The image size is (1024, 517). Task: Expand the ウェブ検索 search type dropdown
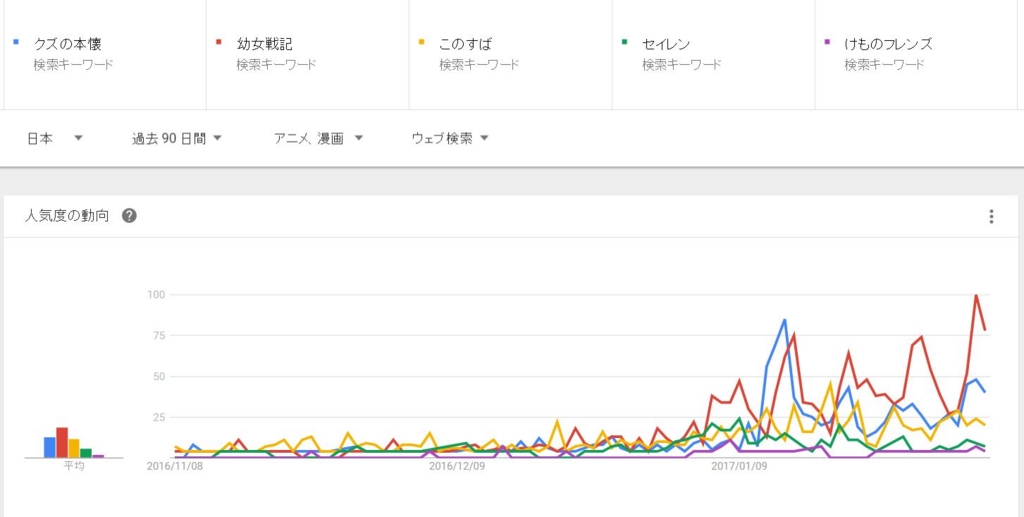click(x=450, y=138)
